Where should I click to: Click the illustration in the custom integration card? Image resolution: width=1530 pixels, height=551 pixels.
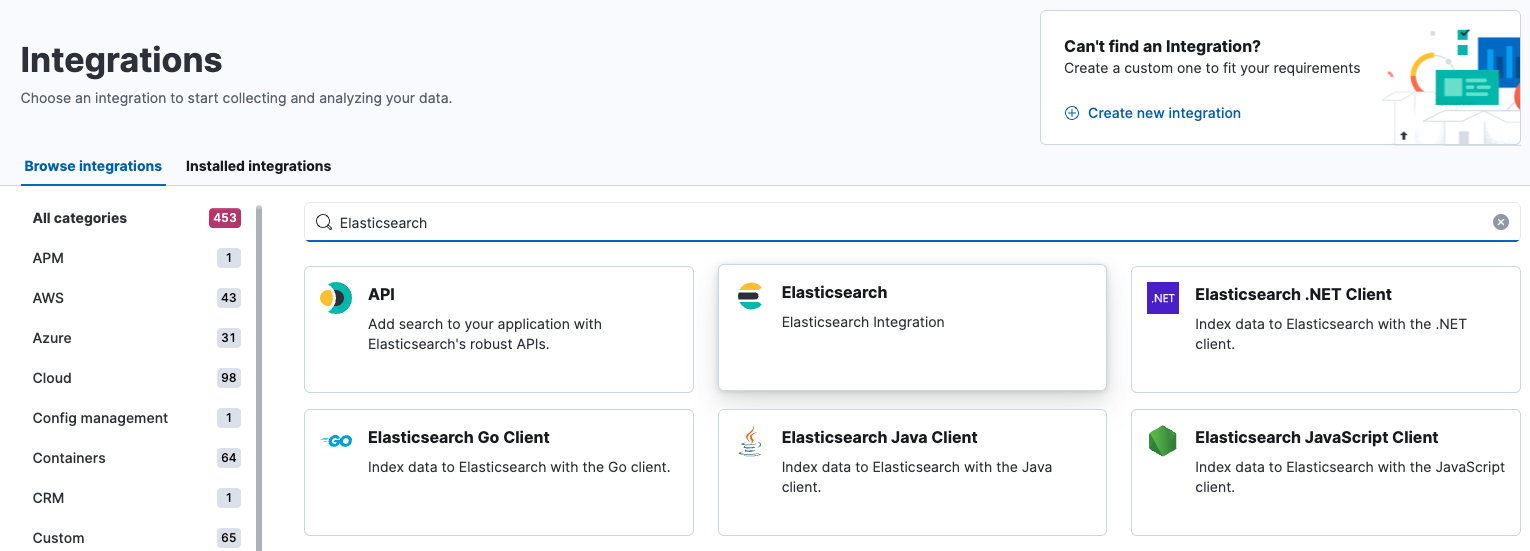click(1452, 85)
